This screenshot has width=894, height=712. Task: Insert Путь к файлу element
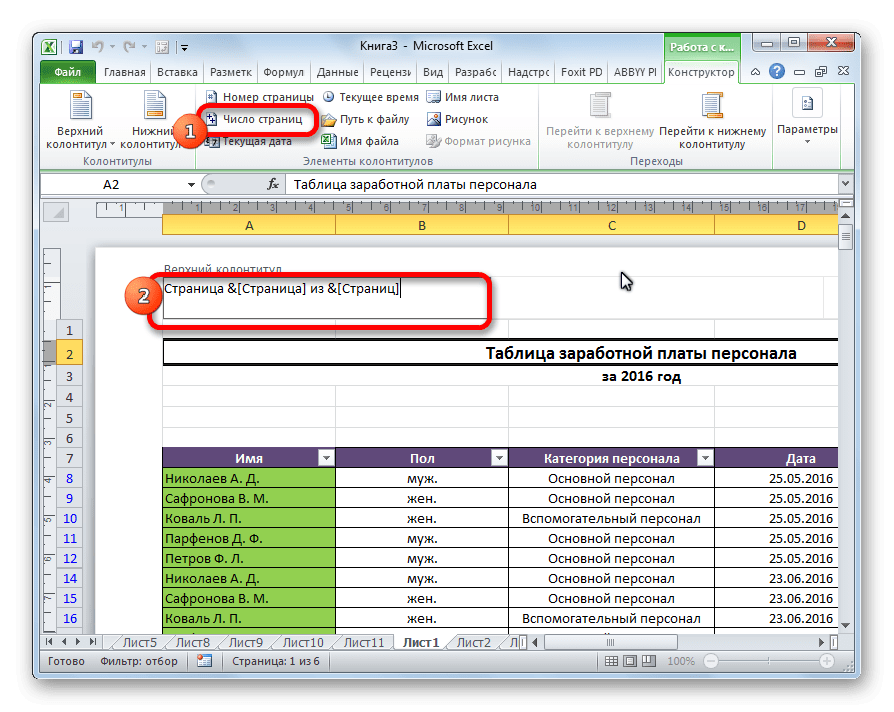(366, 119)
